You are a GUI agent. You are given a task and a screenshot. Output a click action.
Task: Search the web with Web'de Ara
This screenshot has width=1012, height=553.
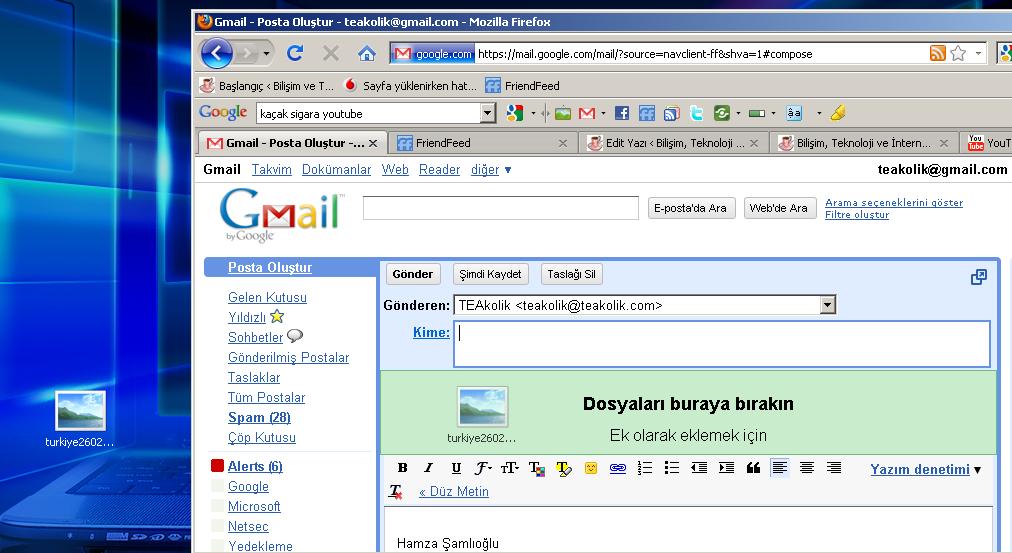coord(779,208)
